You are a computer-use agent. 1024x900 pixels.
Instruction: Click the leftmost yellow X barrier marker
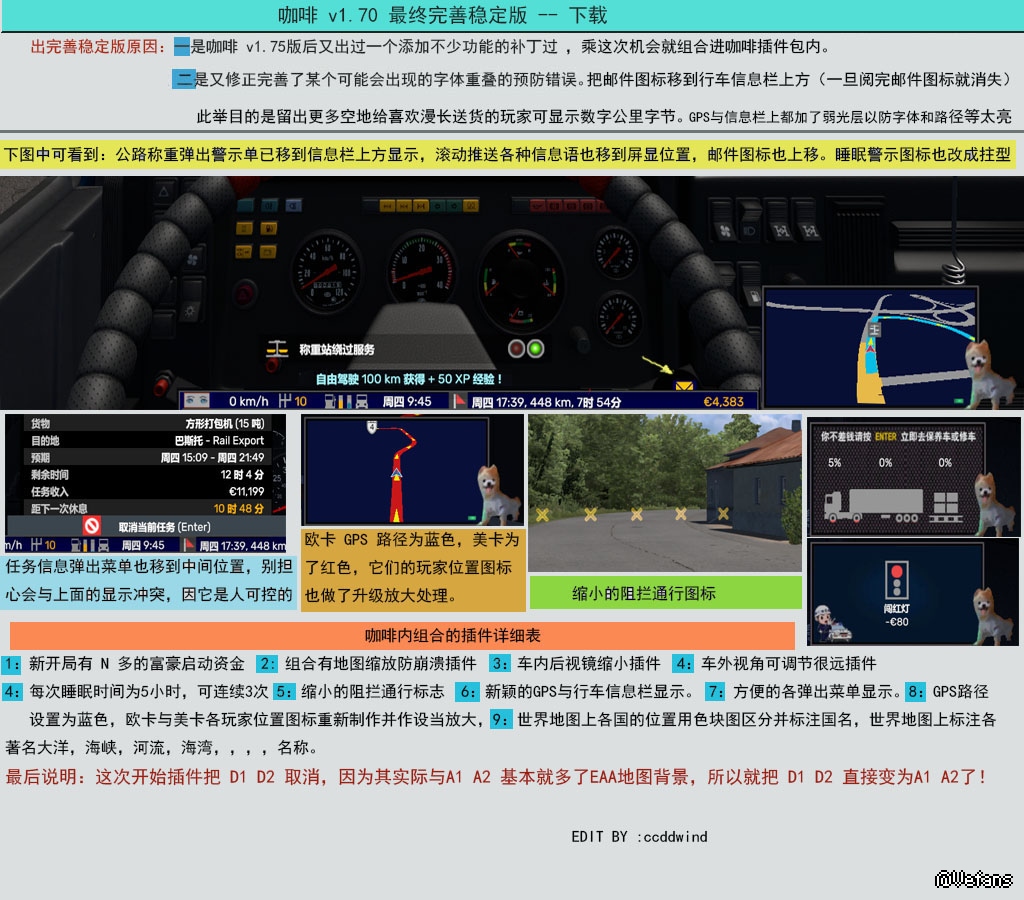click(542, 515)
